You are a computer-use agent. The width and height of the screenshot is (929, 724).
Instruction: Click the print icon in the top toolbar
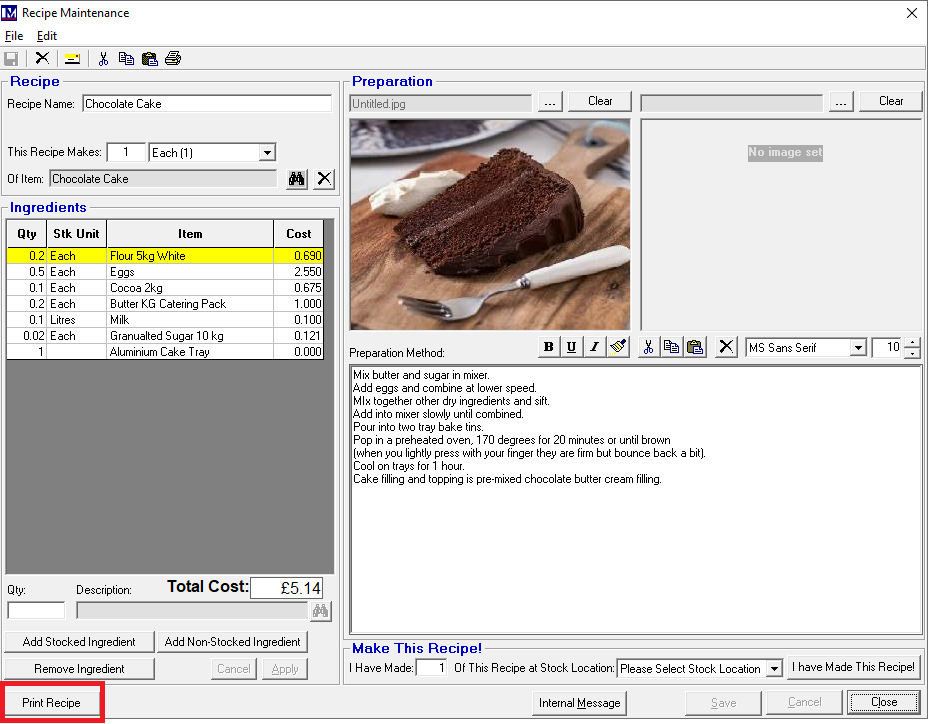coord(173,58)
